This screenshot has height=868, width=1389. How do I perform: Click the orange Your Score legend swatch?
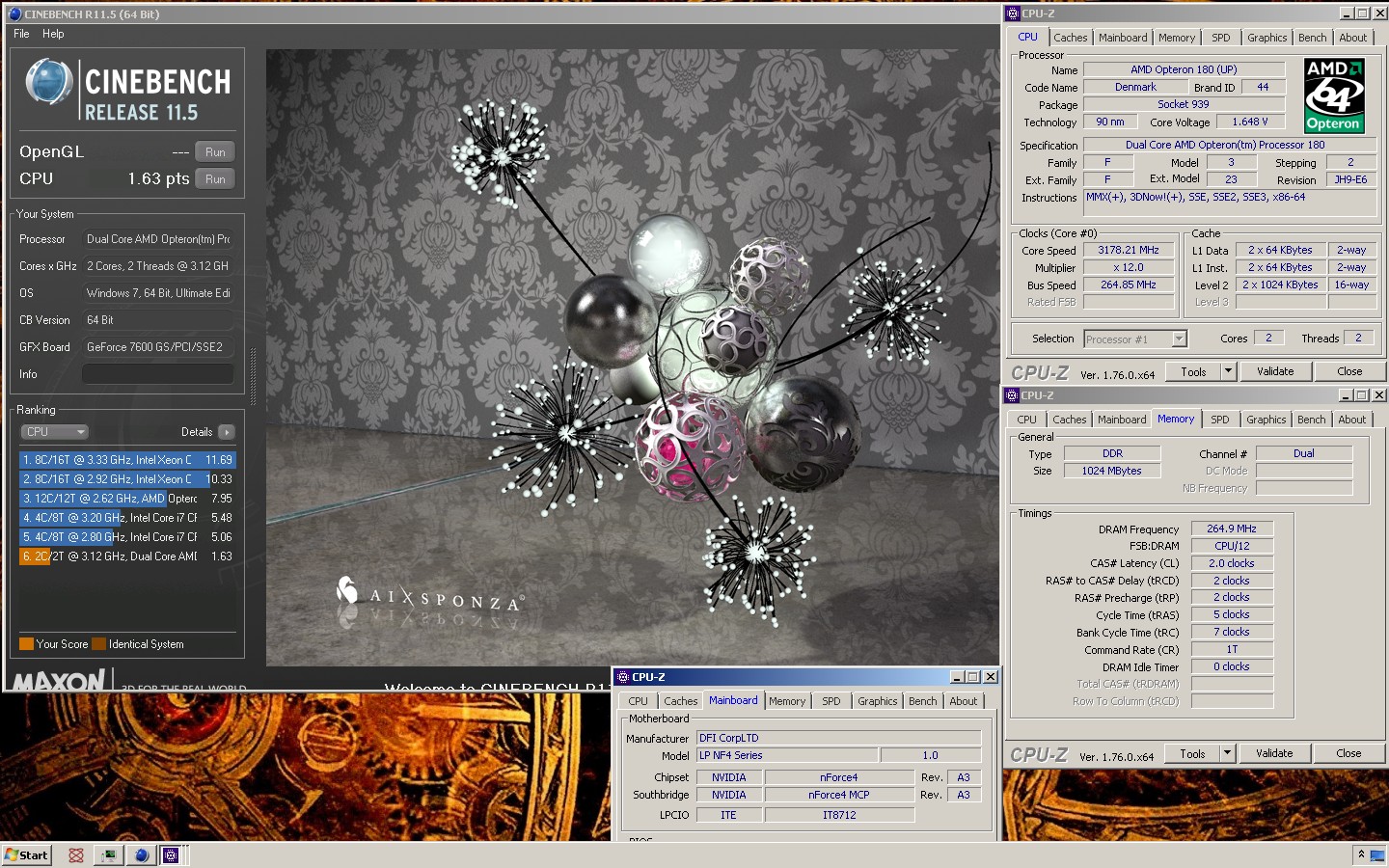pyautogui.click(x=26, y=644)
